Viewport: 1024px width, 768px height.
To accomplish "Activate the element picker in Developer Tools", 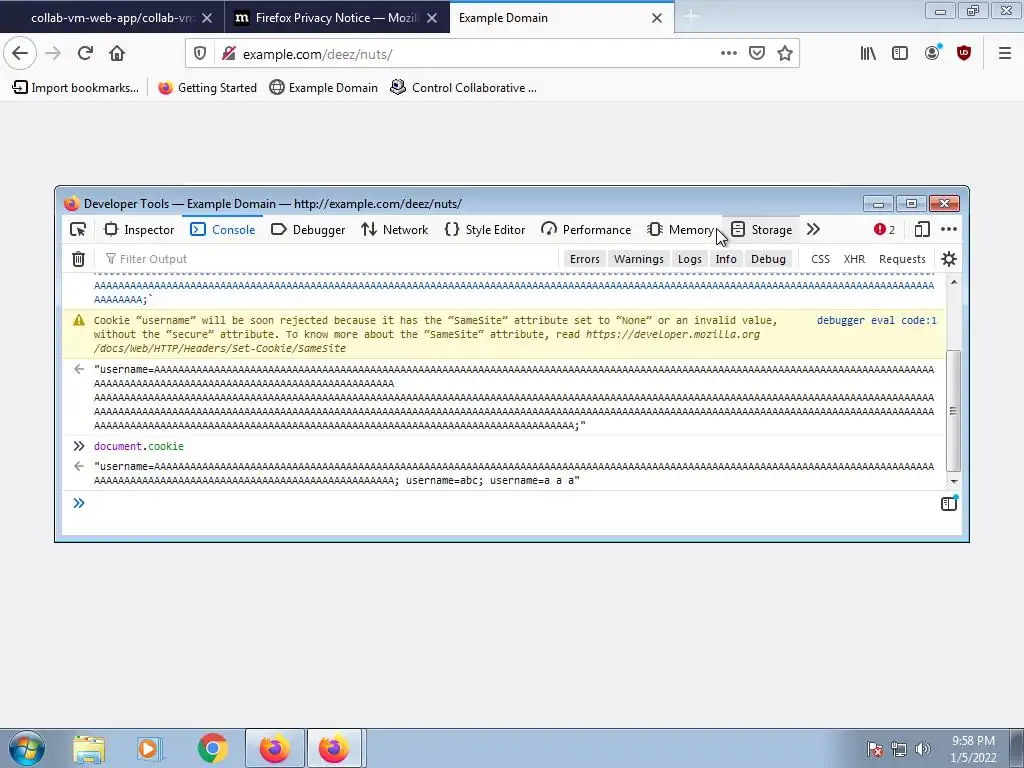I will coord(78,230).
